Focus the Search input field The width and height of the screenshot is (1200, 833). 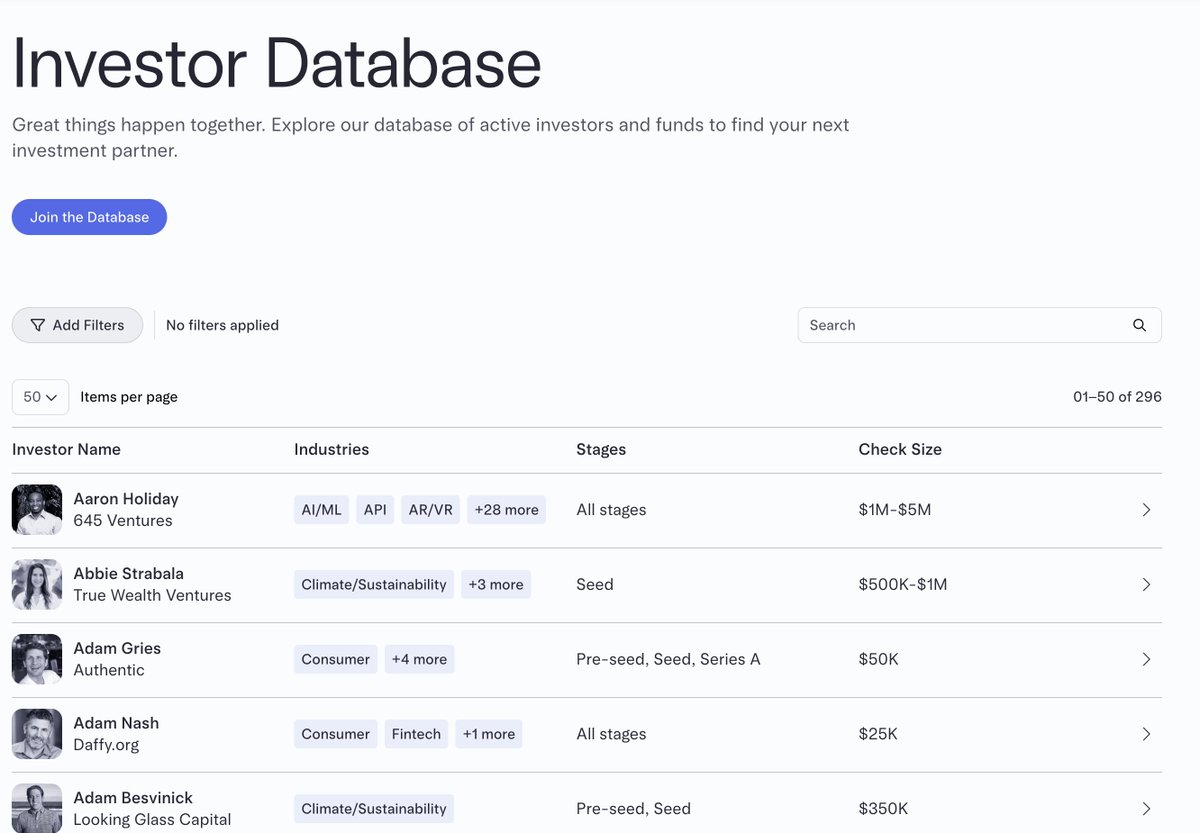tap(979, 325)
